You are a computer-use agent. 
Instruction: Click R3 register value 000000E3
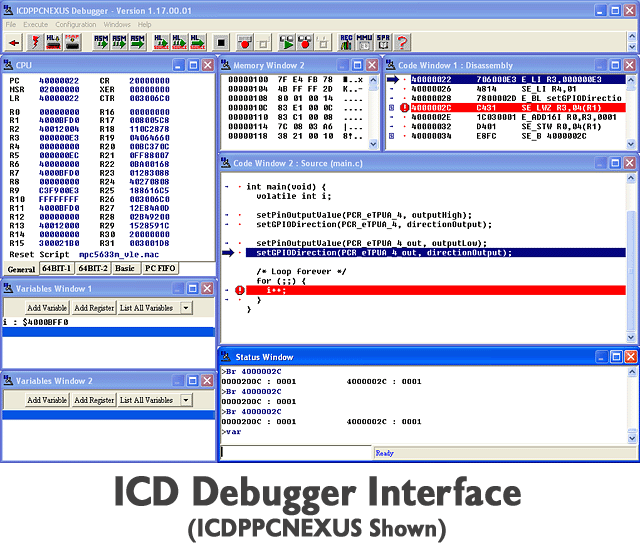tap(59, 138)
